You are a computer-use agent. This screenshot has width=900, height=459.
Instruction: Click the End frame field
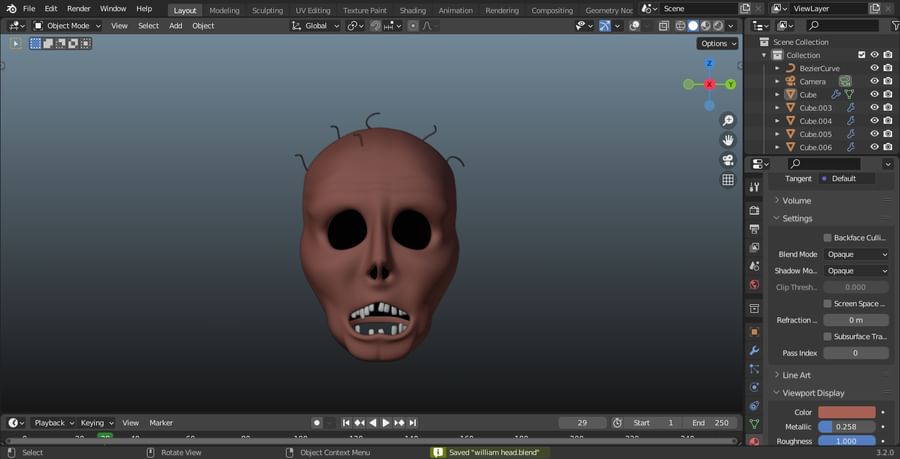[x=710, y=423]
